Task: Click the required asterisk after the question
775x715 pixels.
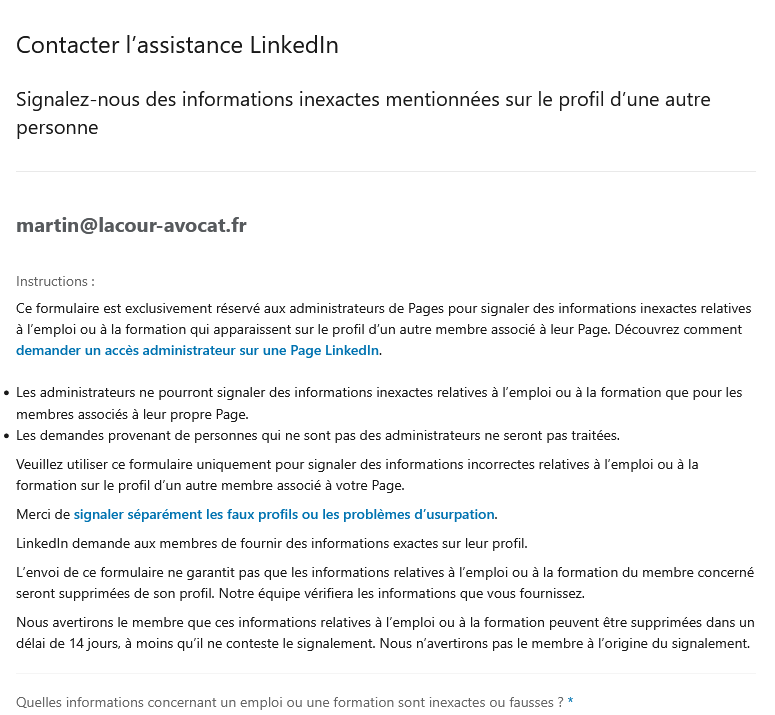Action: [571, 702]
